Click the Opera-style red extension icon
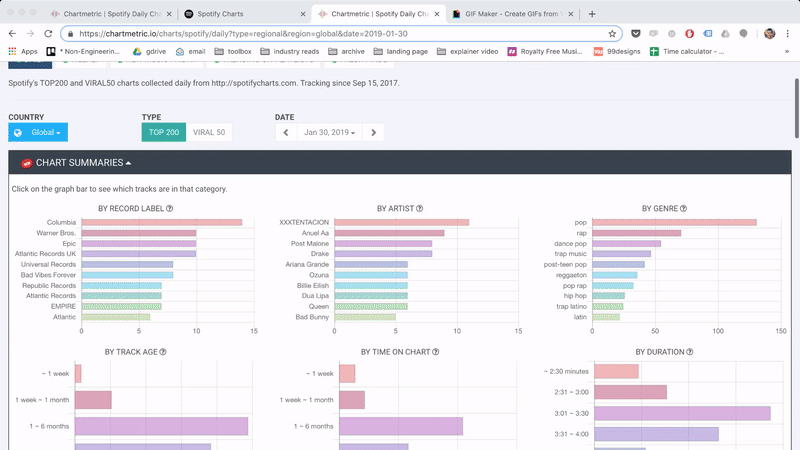Viewport: 800px width, 450px height. [x=689, y=34]
